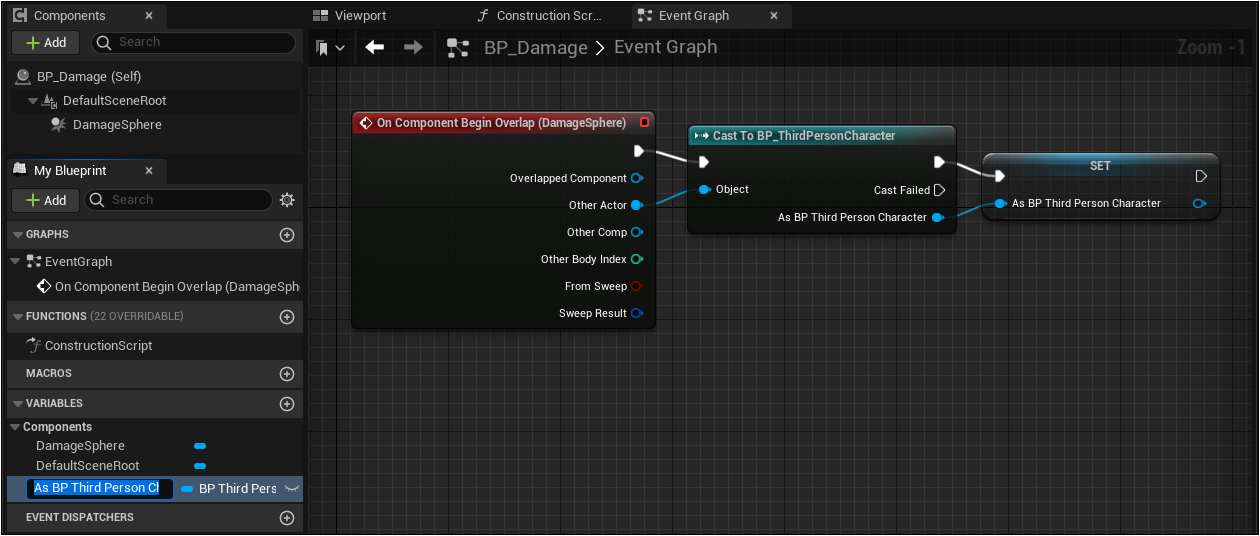Add a new event dispatcher with plus icon
The width and height of the screenshot is (1260, 536).
[287, 518]
